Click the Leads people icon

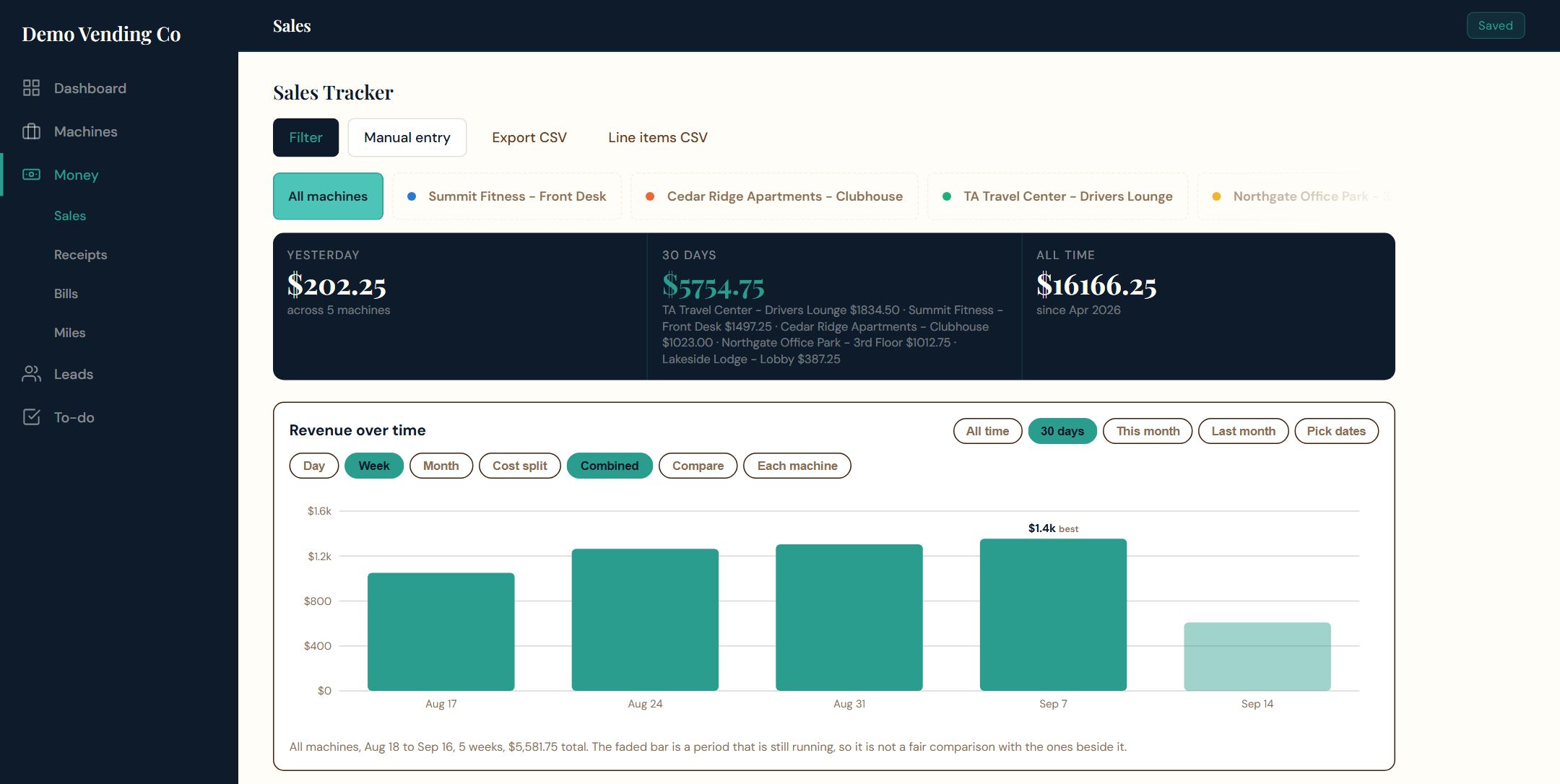point(31,374)
